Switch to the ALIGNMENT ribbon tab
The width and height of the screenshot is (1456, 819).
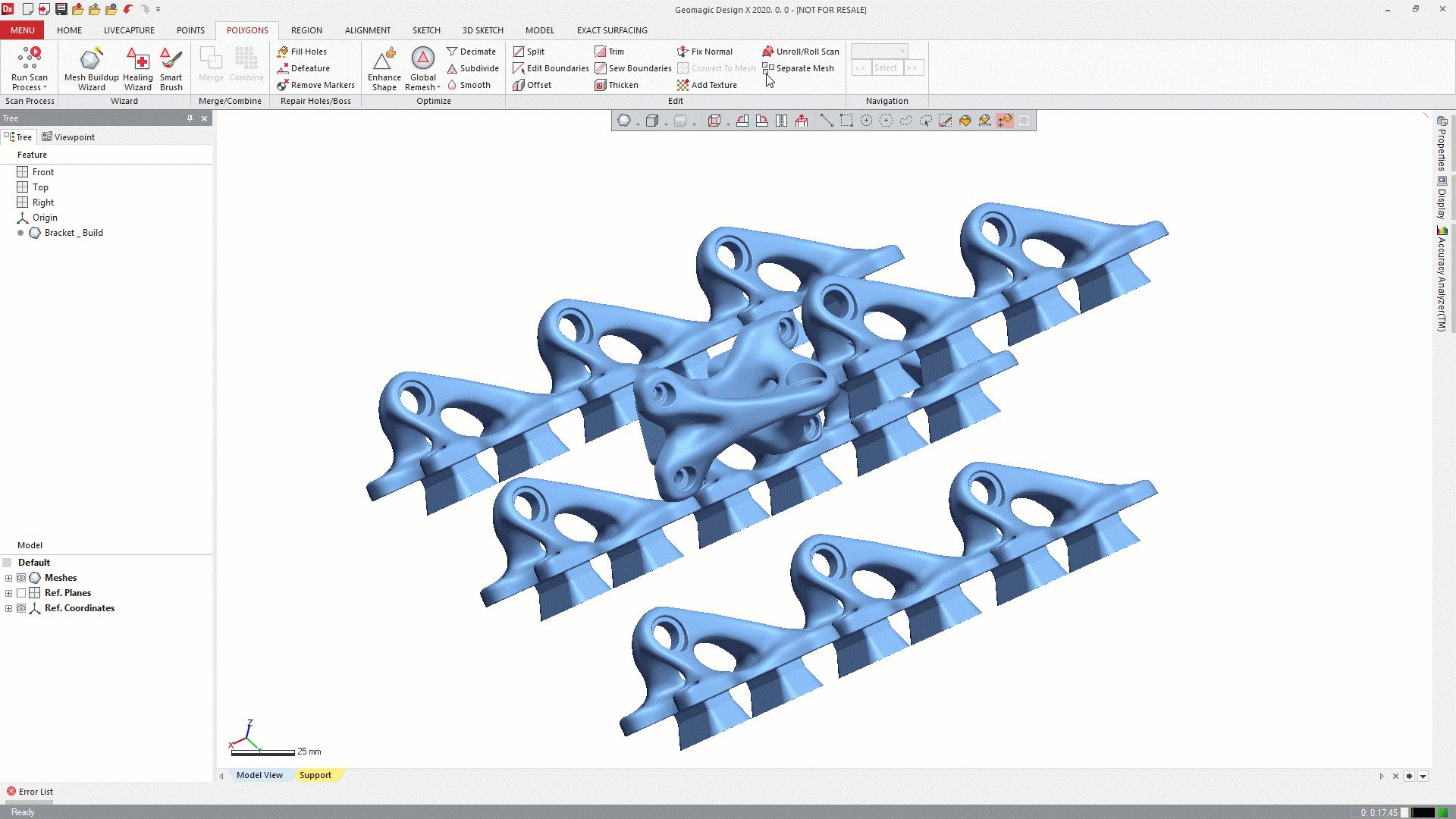[367, 30]
